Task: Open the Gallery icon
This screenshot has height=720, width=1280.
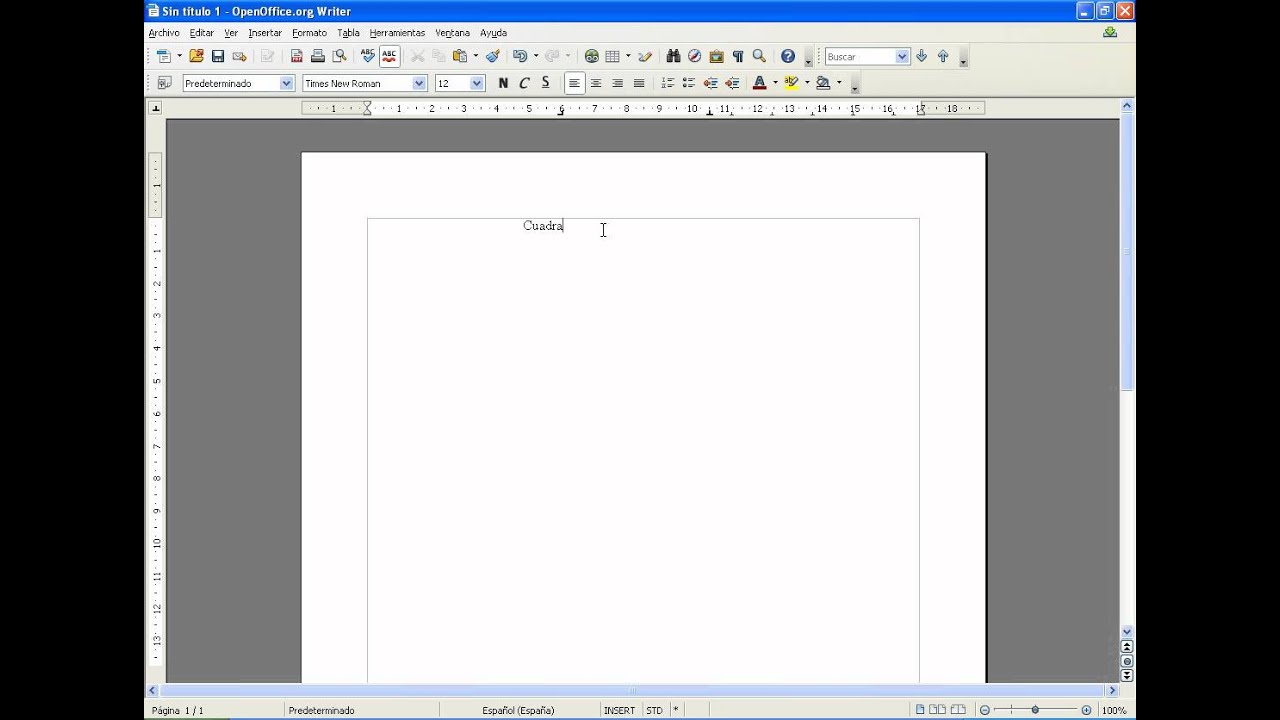Action: coord(717,57)
